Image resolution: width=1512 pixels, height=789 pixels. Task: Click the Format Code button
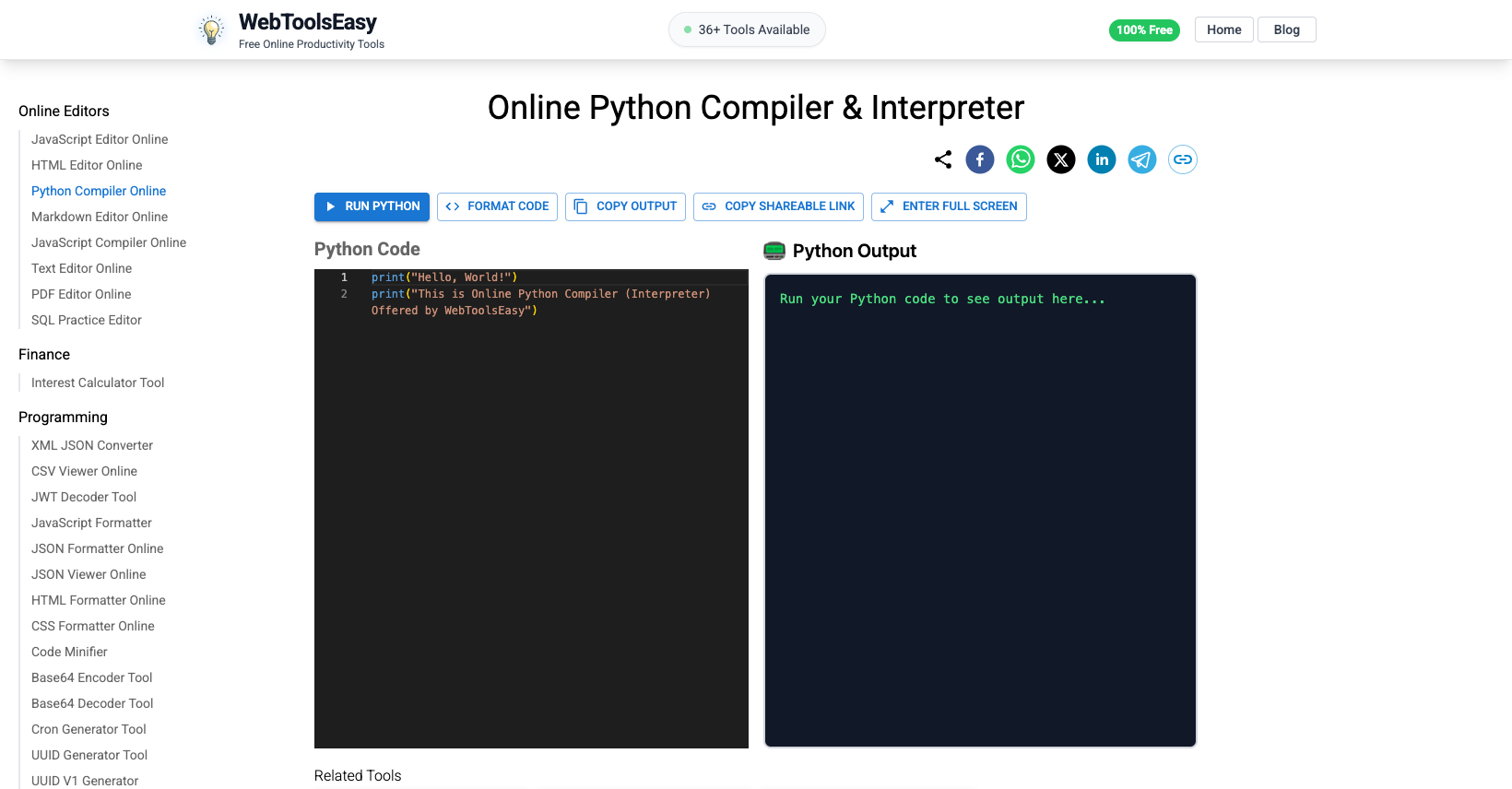(x=497, y=206)
